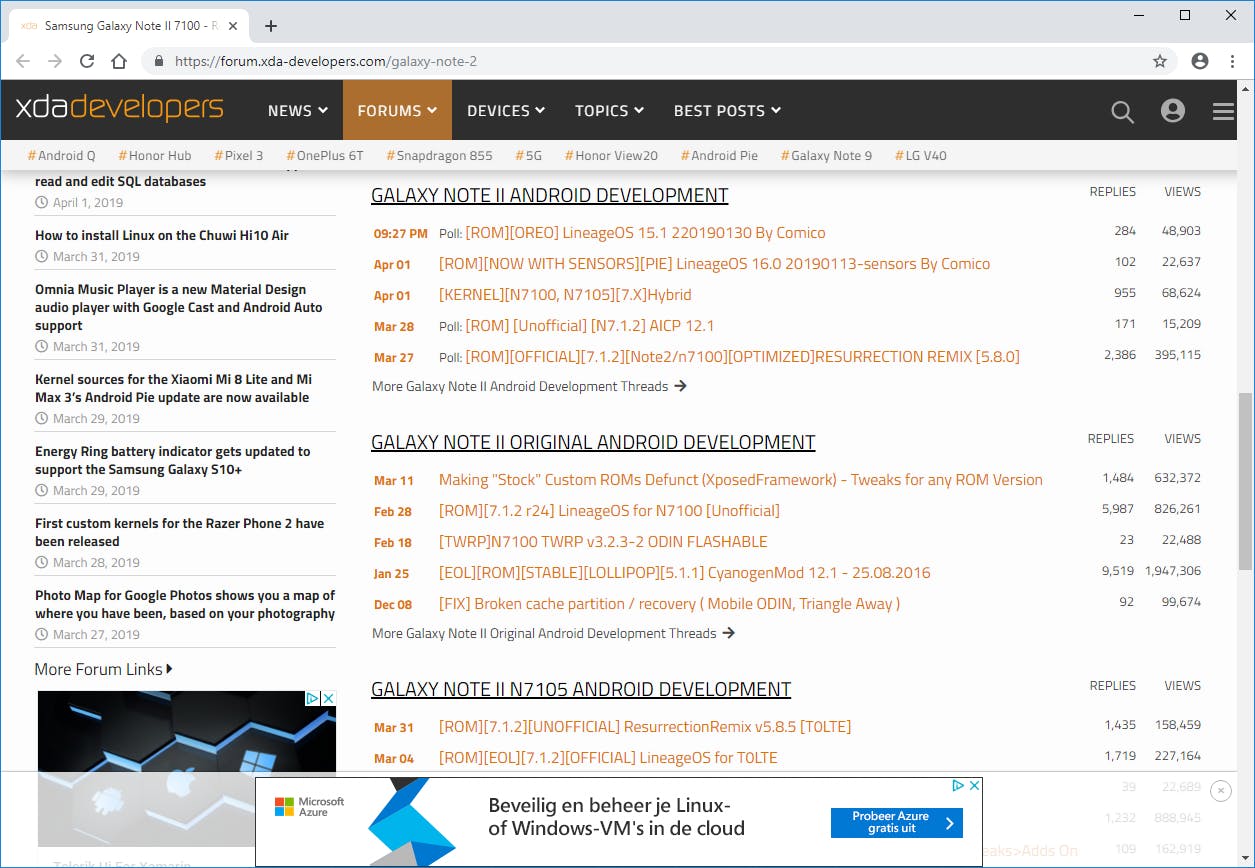Image resolution: width=1255 pixels, height=868 pixels.
Task: Click the browser address bar URL
Action: [x=326, y=61]
